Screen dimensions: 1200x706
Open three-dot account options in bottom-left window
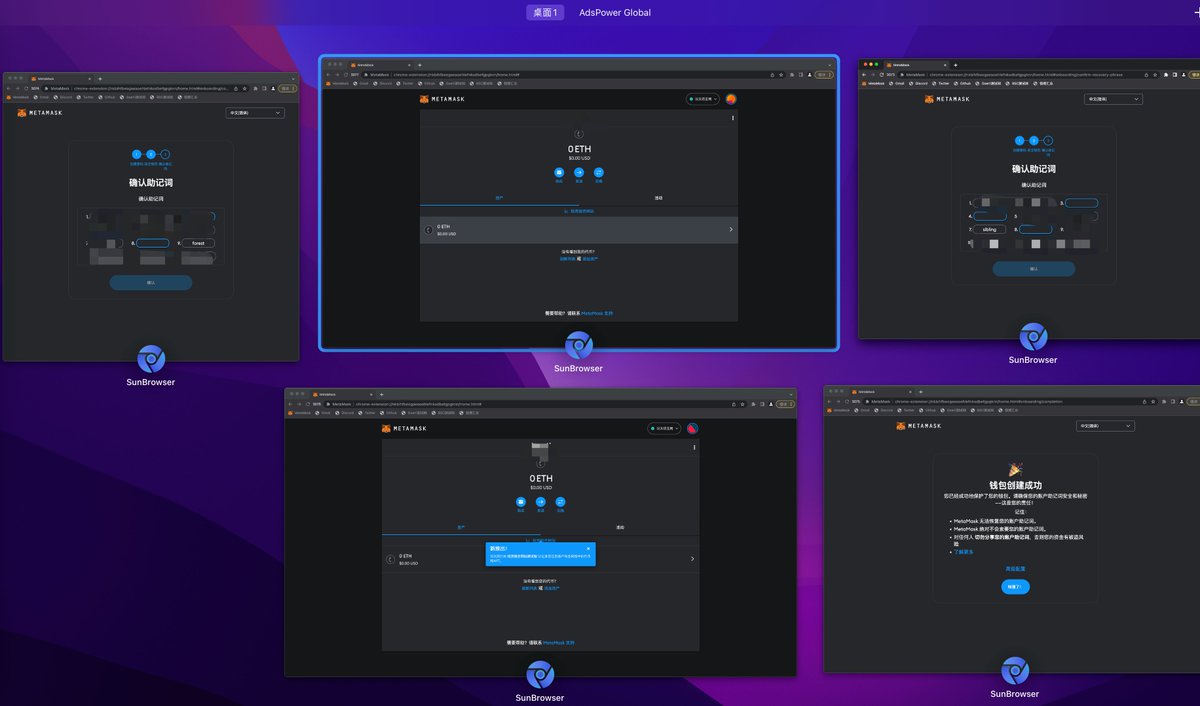pyautogui.click(x=694, y=447)
